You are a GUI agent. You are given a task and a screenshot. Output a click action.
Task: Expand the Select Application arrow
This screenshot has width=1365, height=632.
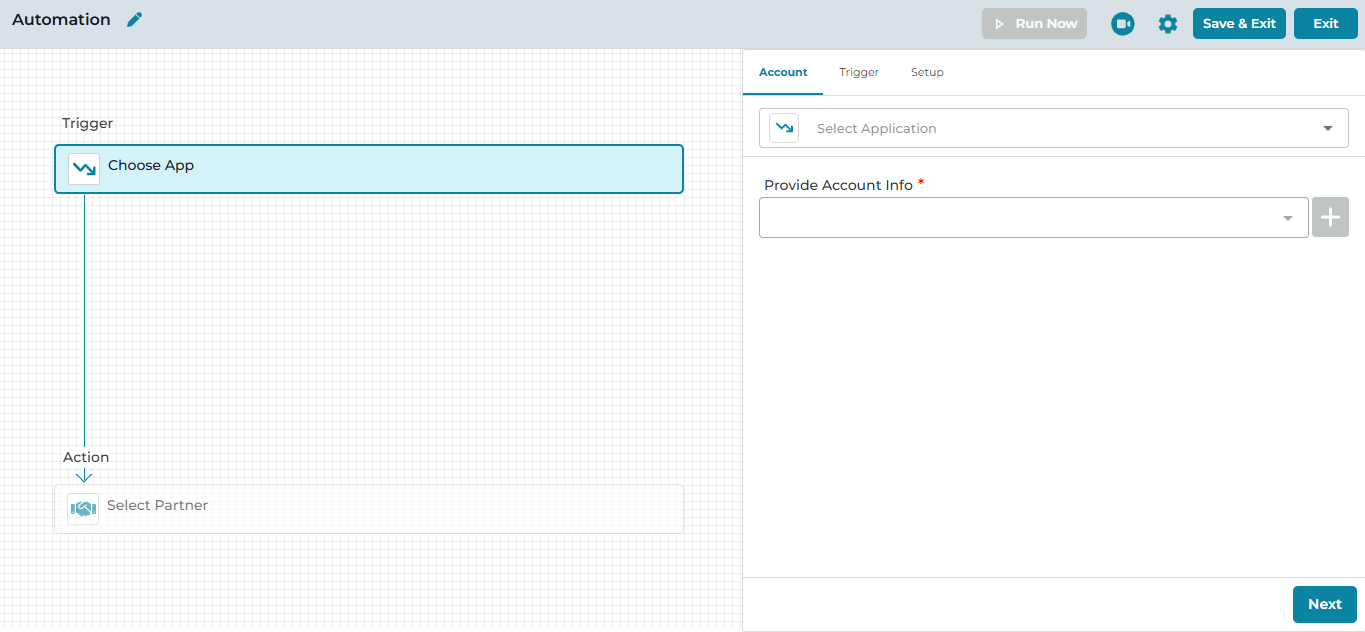(x=1328, y=128)
